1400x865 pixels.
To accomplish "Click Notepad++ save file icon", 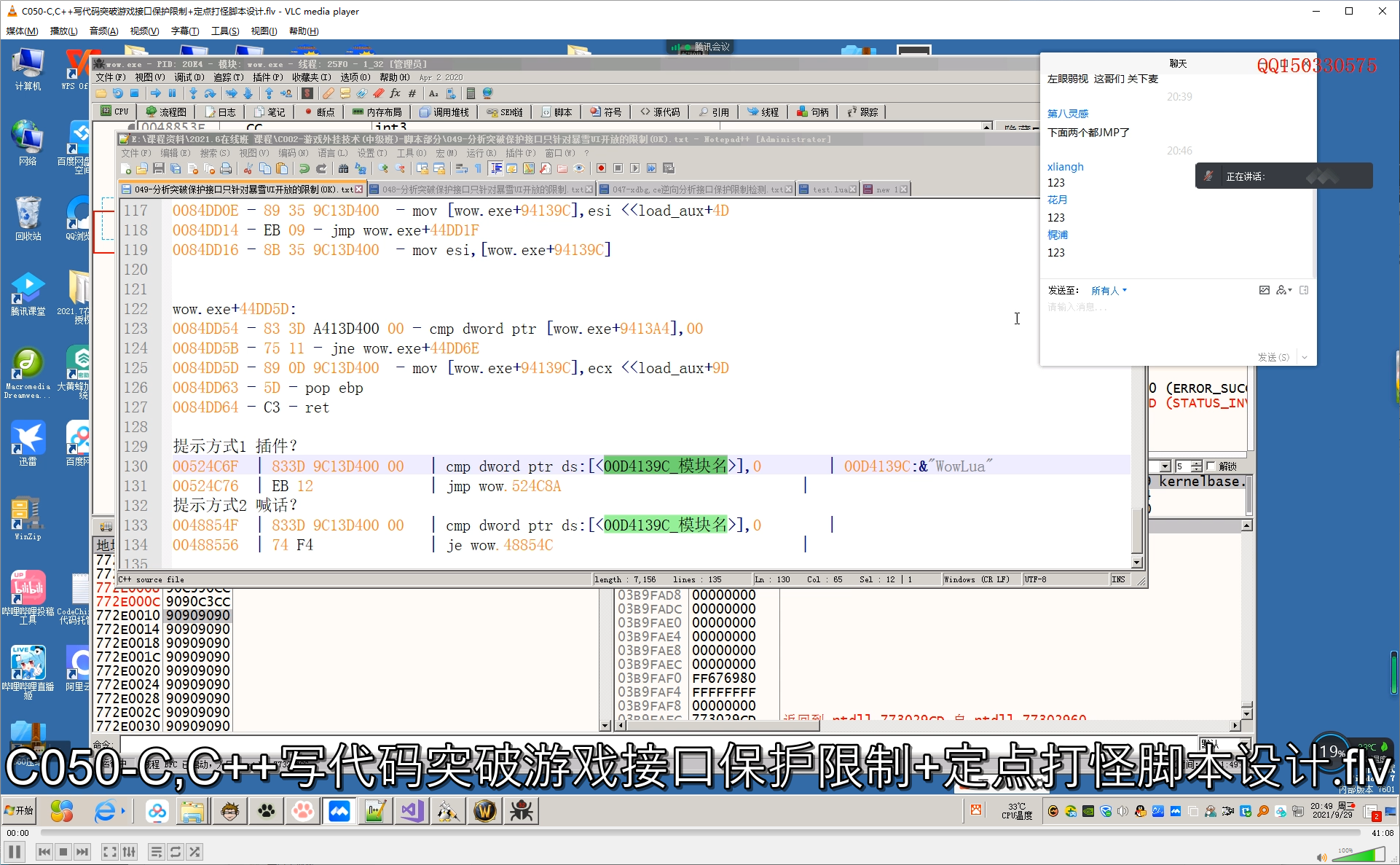I will (x=159, y=168).
